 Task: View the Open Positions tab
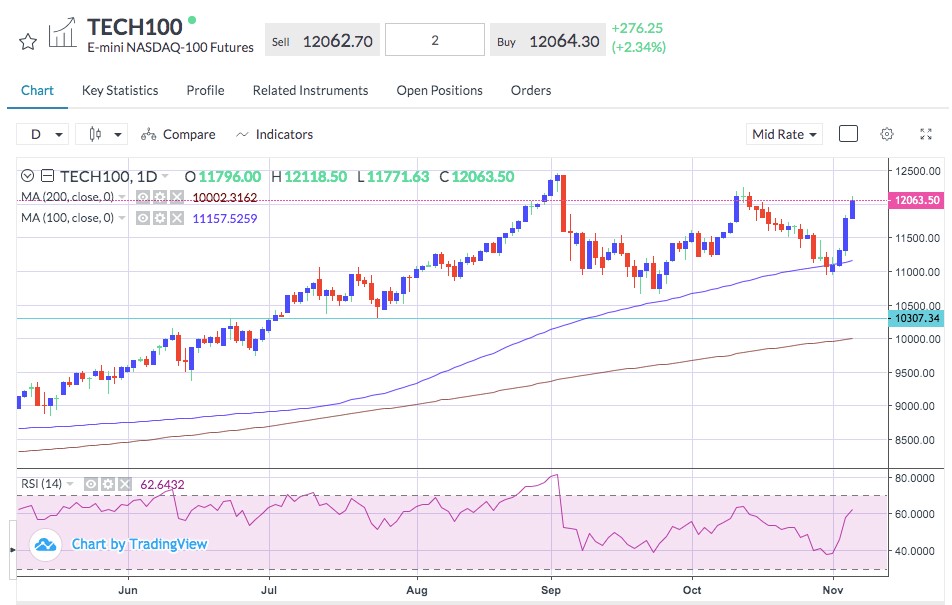(x=440, y=91)
